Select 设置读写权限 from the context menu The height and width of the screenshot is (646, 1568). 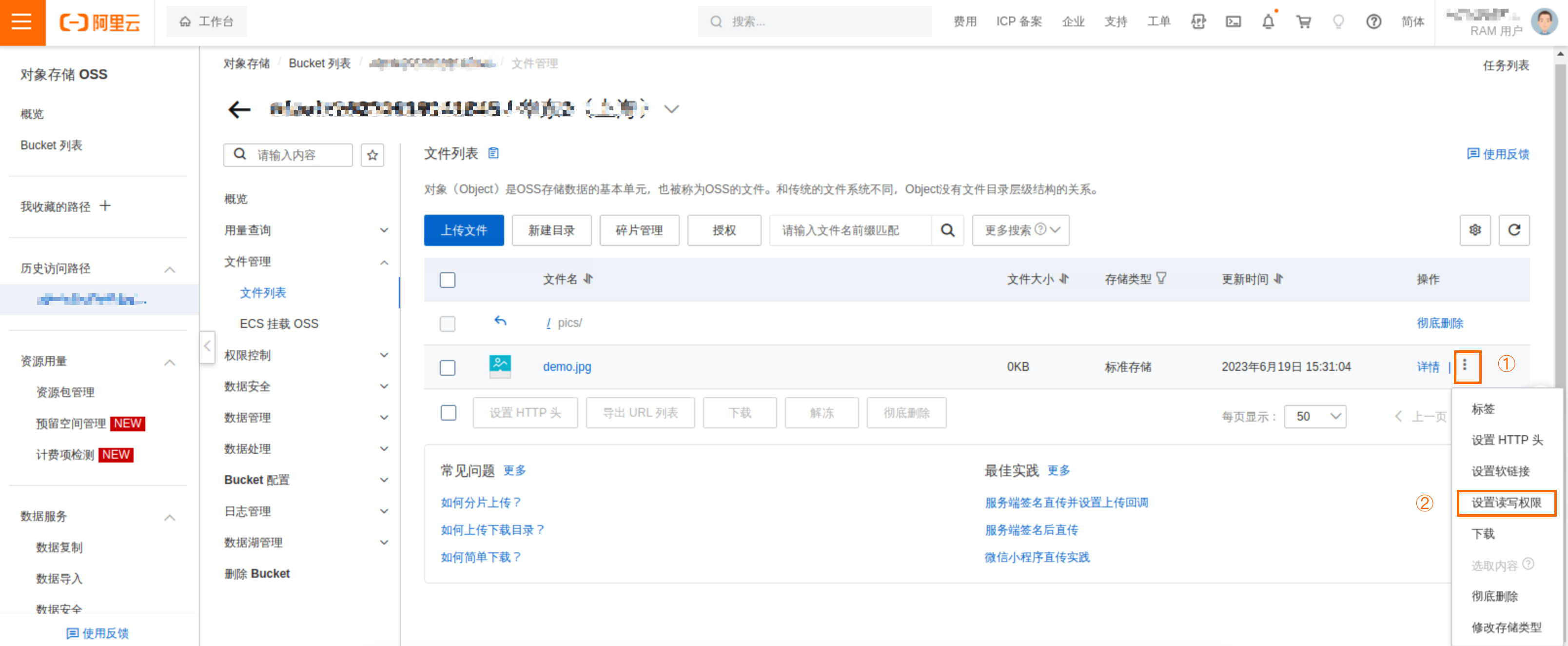pos(1506,503)
